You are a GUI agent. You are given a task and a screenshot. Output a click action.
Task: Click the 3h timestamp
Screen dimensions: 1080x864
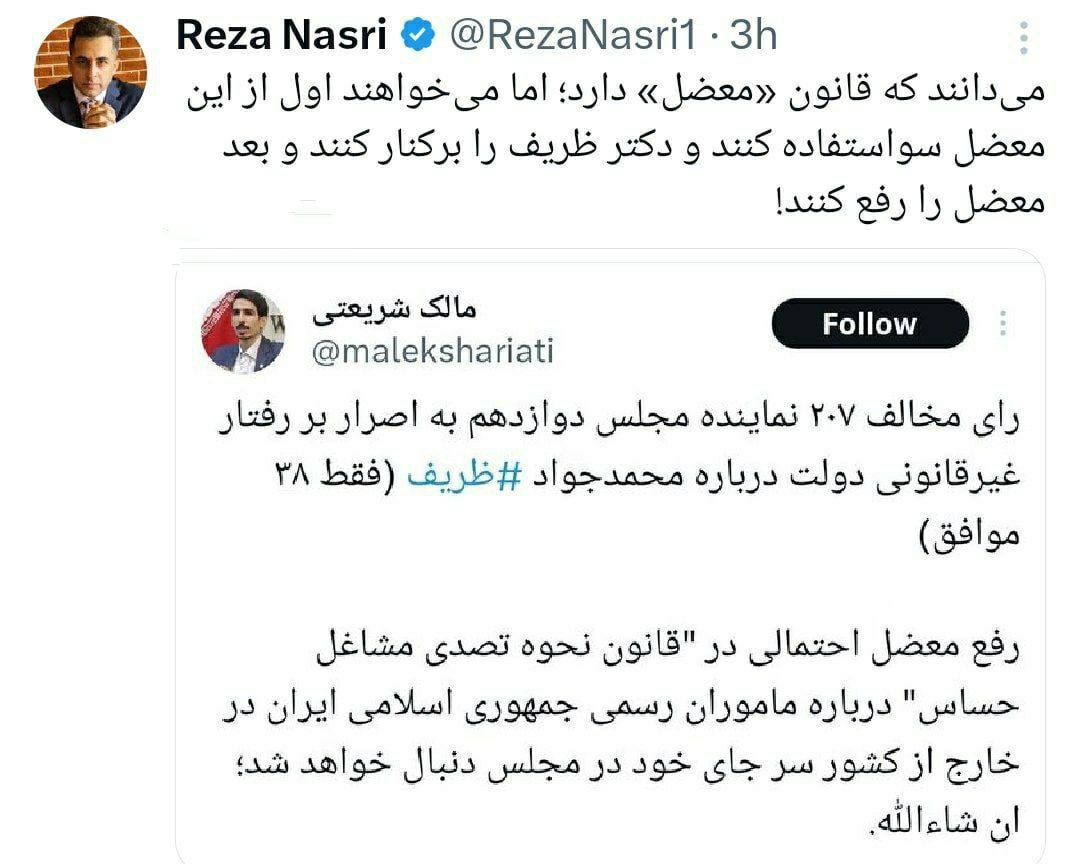click(752, 36)
